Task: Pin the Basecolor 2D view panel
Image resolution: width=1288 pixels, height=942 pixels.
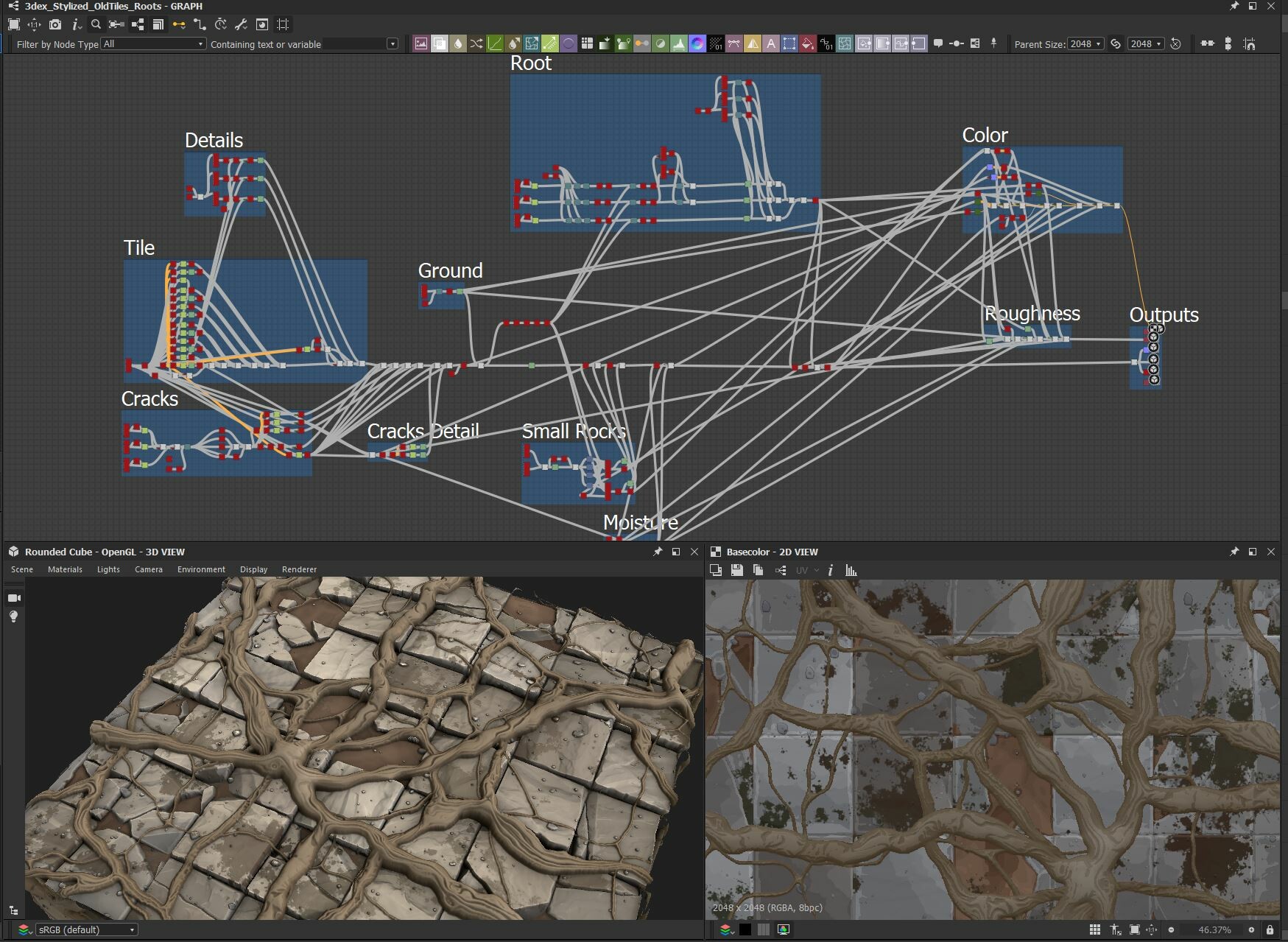Action: pos(1234,552)
